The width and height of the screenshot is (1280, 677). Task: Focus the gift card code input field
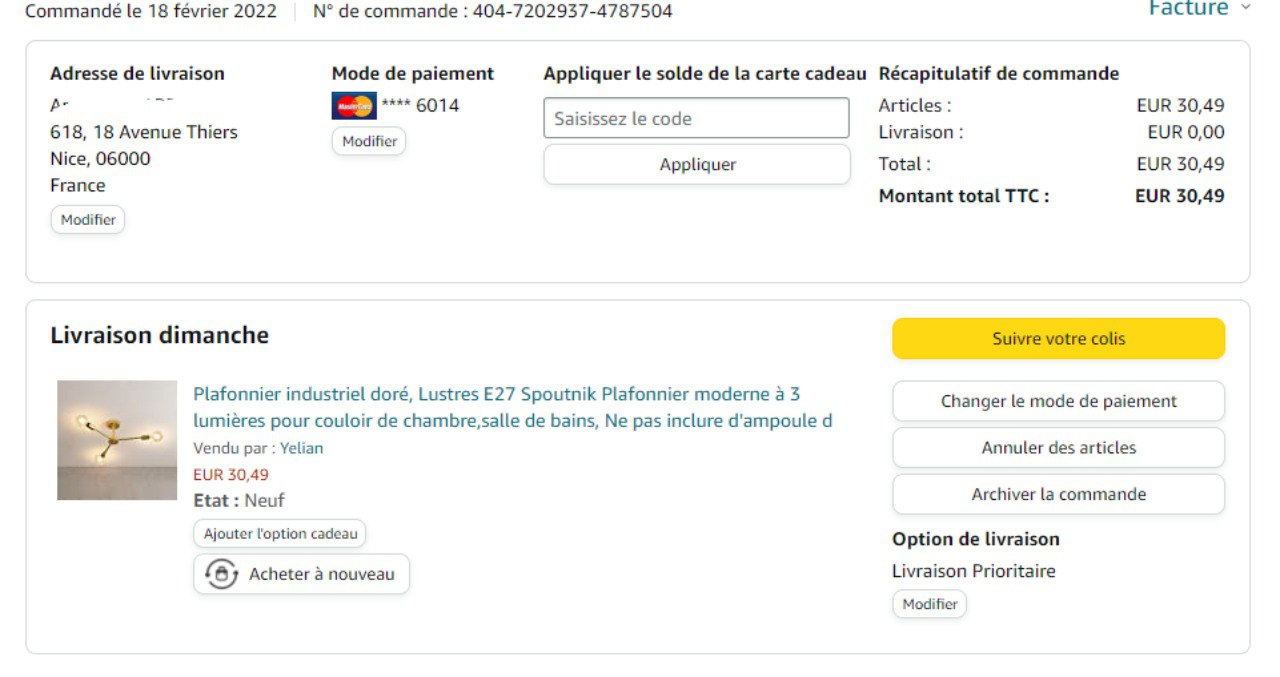pyautogui.click(x=697, y=118)
